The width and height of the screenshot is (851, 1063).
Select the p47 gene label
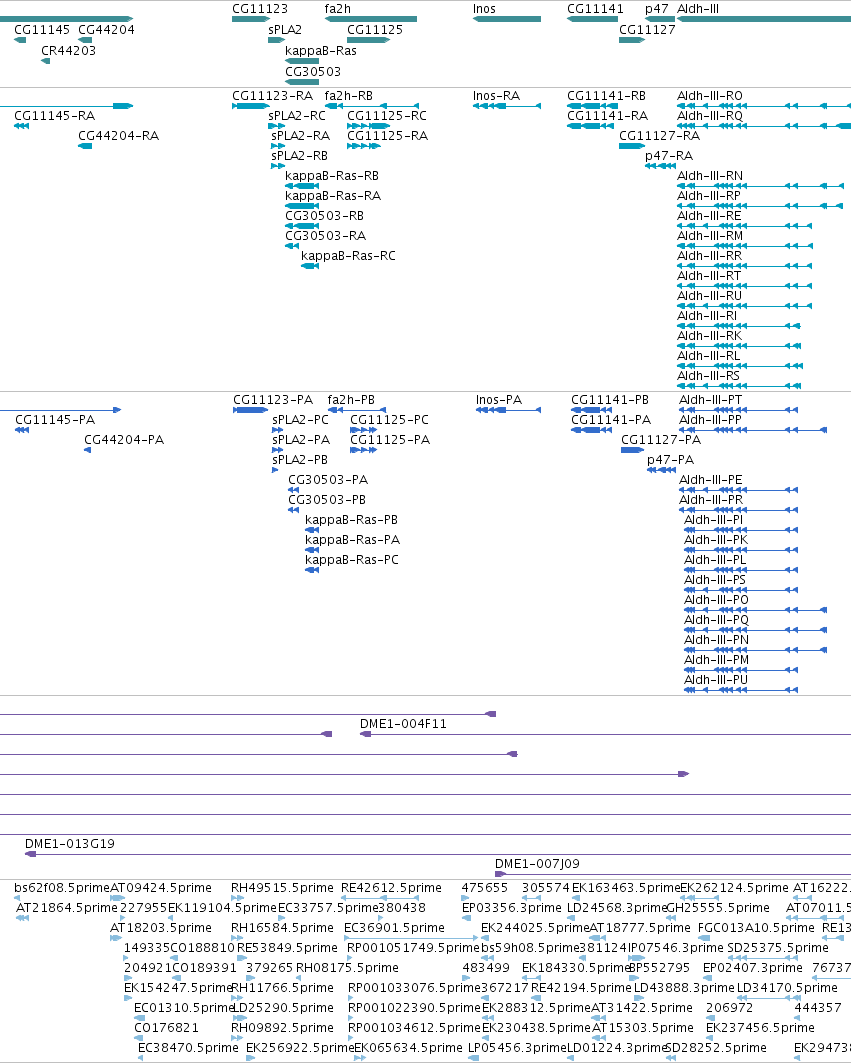(656, 9)
